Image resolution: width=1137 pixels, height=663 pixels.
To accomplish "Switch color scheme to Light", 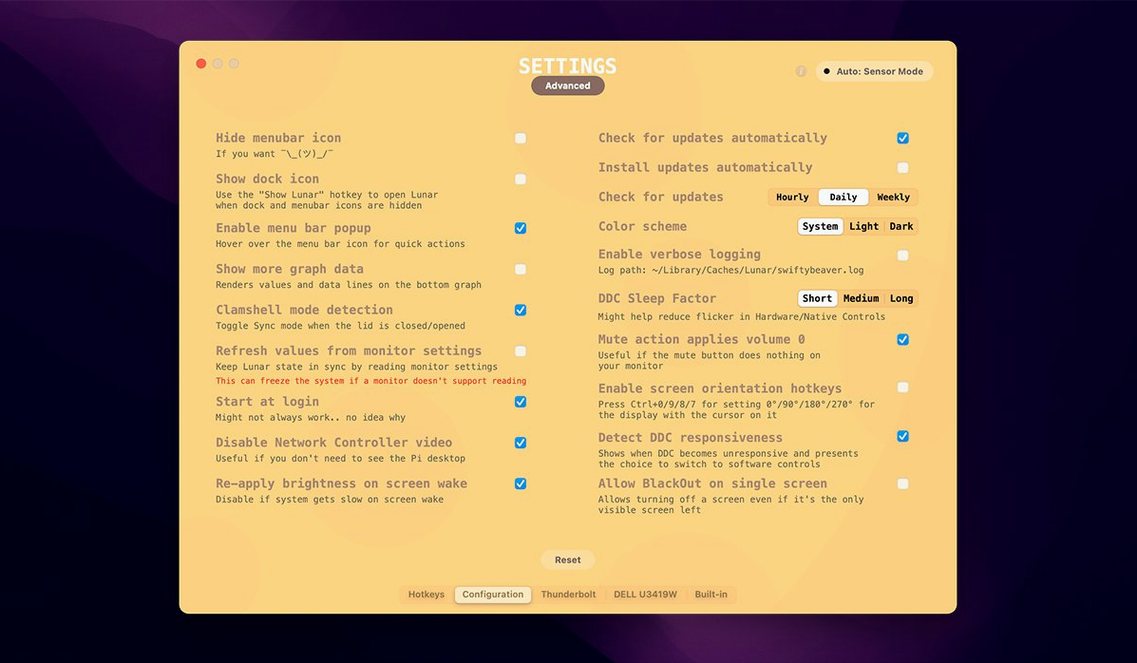I will [864, 226].
